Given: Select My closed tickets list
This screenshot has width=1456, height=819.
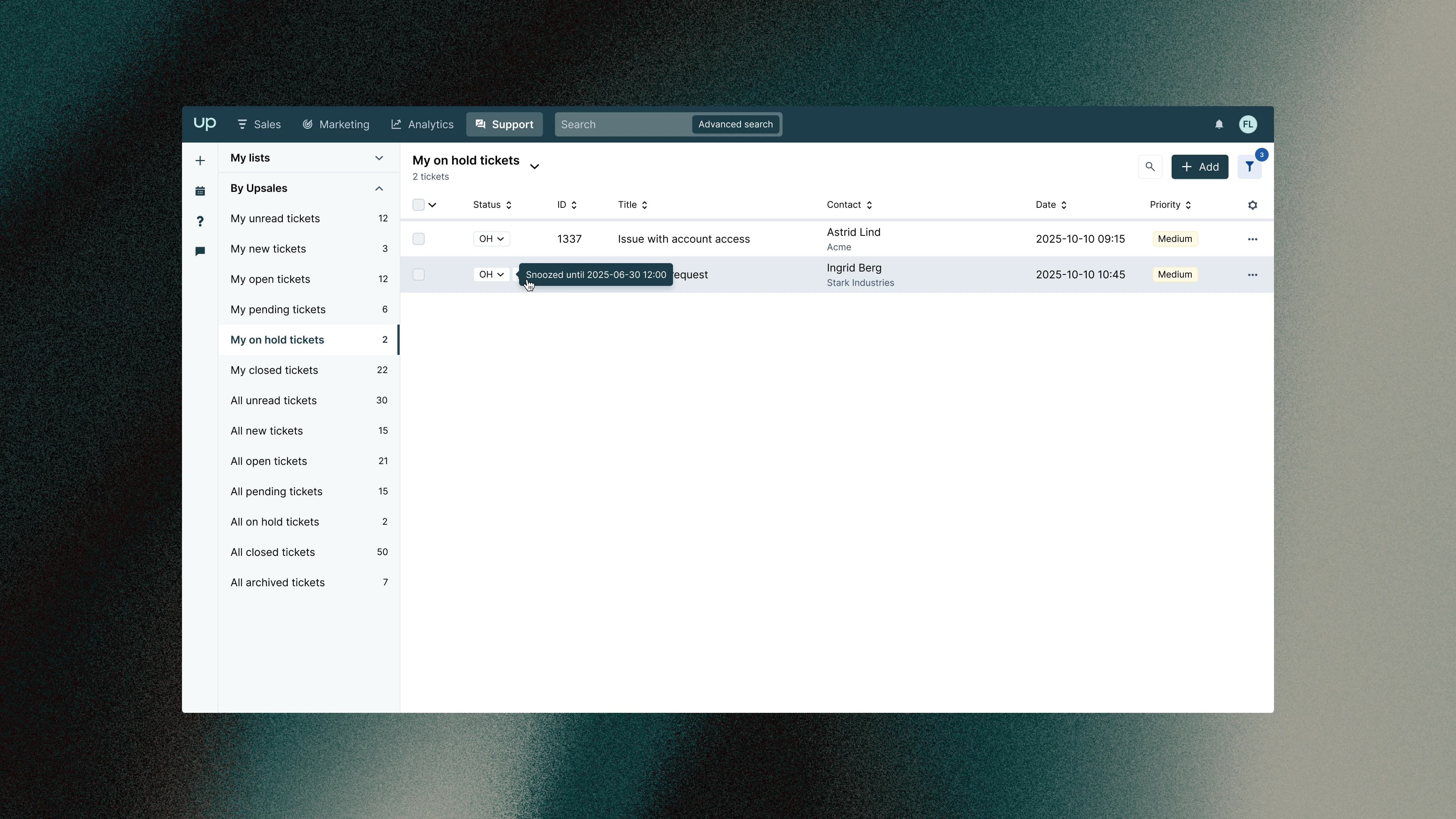Looking at the screenshot, I should tap(275, 370).
